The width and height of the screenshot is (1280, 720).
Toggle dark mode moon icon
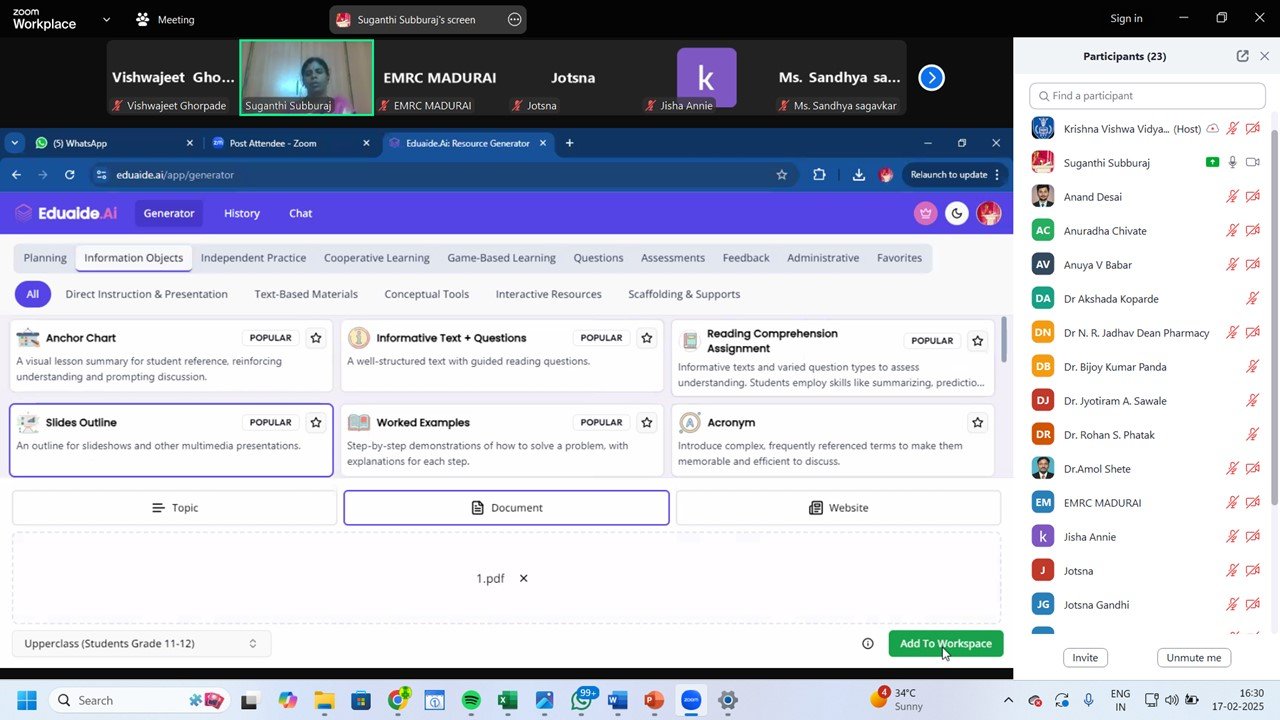pyautogui.click(x=957, y=213)
